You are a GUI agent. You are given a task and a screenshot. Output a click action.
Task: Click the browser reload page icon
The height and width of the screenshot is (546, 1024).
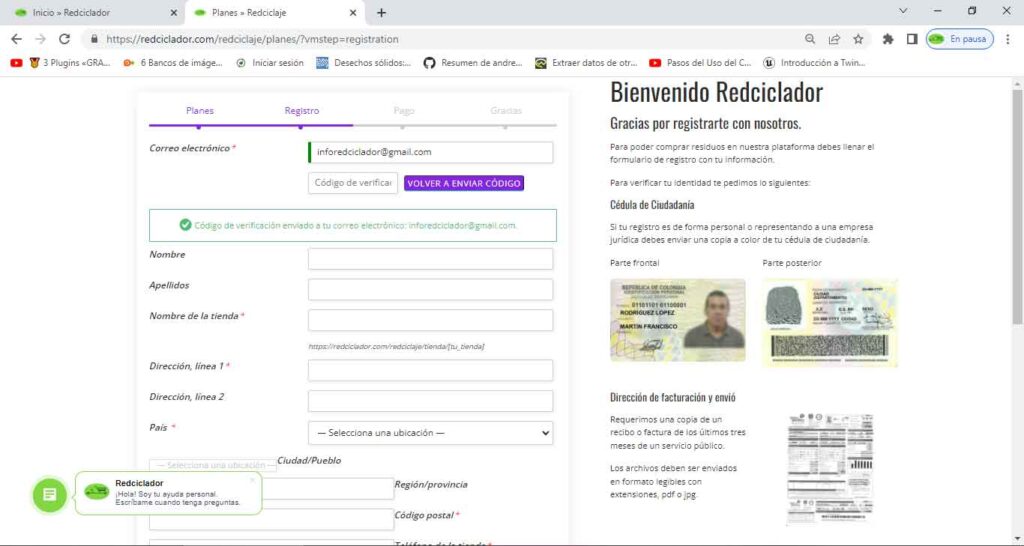tap(65, 39)
